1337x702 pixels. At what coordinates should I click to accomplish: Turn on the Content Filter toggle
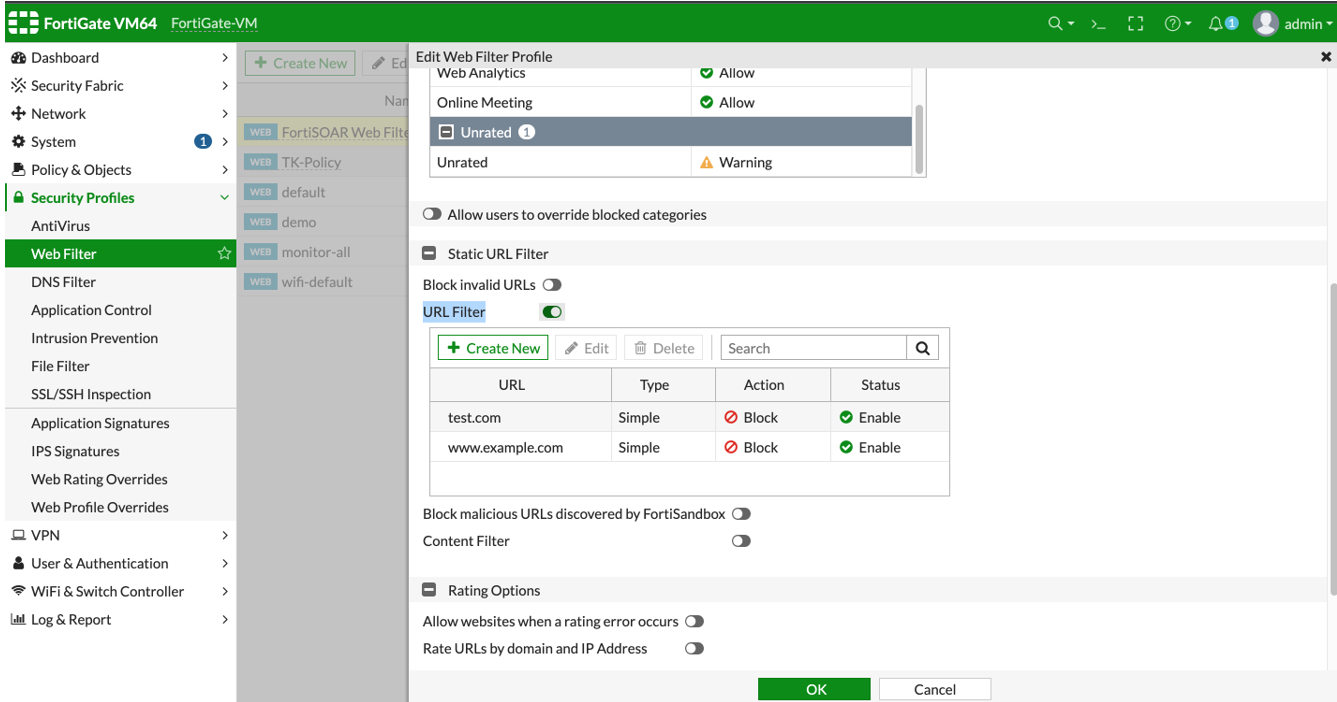tap(740, 541)
